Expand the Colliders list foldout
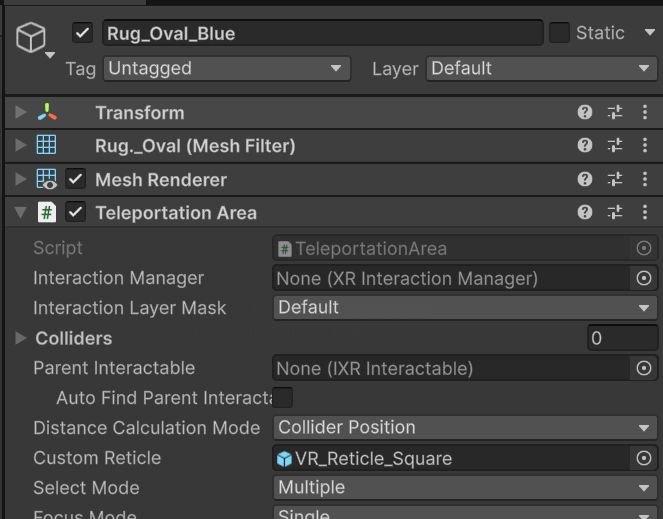This screenshot has width=663, height=519. (x=20, y=338)
